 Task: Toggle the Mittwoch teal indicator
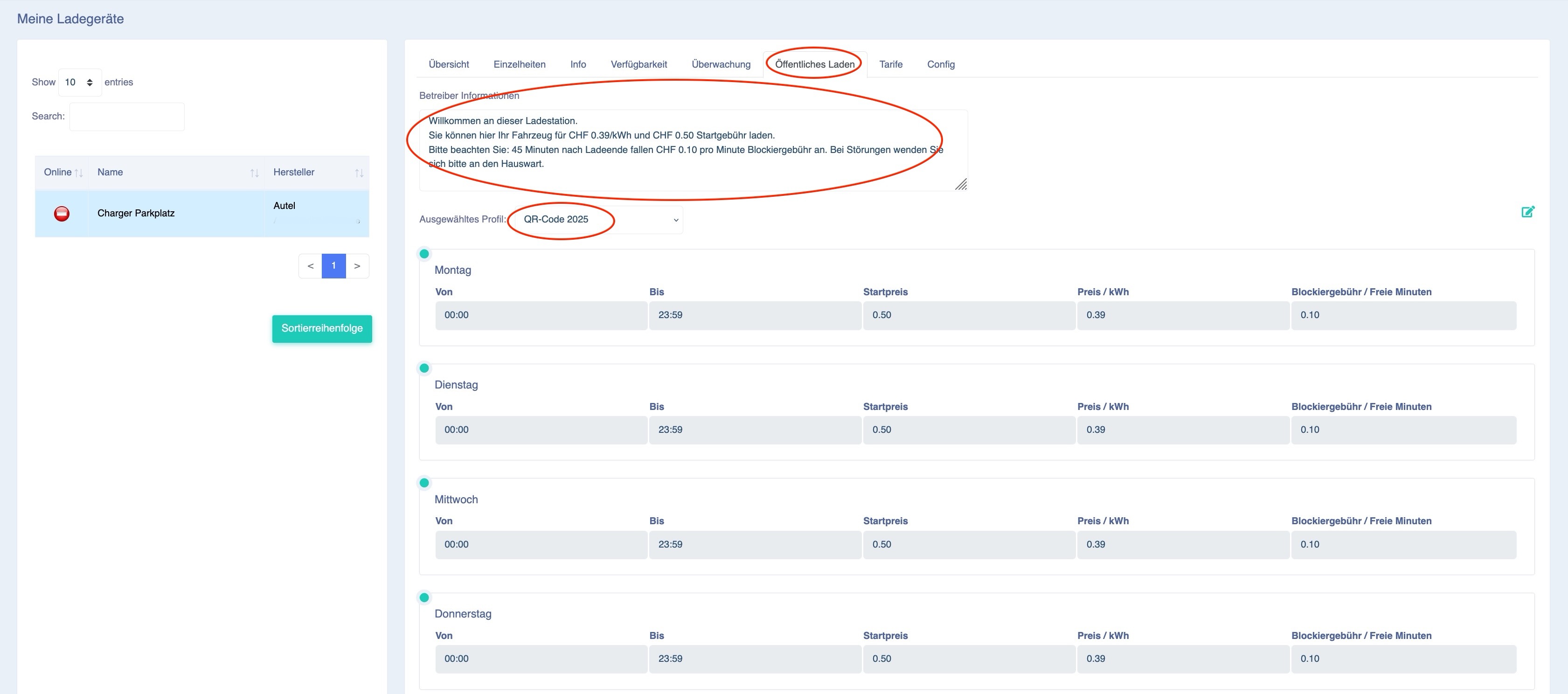pyautogui.click(x=424, y=483)
